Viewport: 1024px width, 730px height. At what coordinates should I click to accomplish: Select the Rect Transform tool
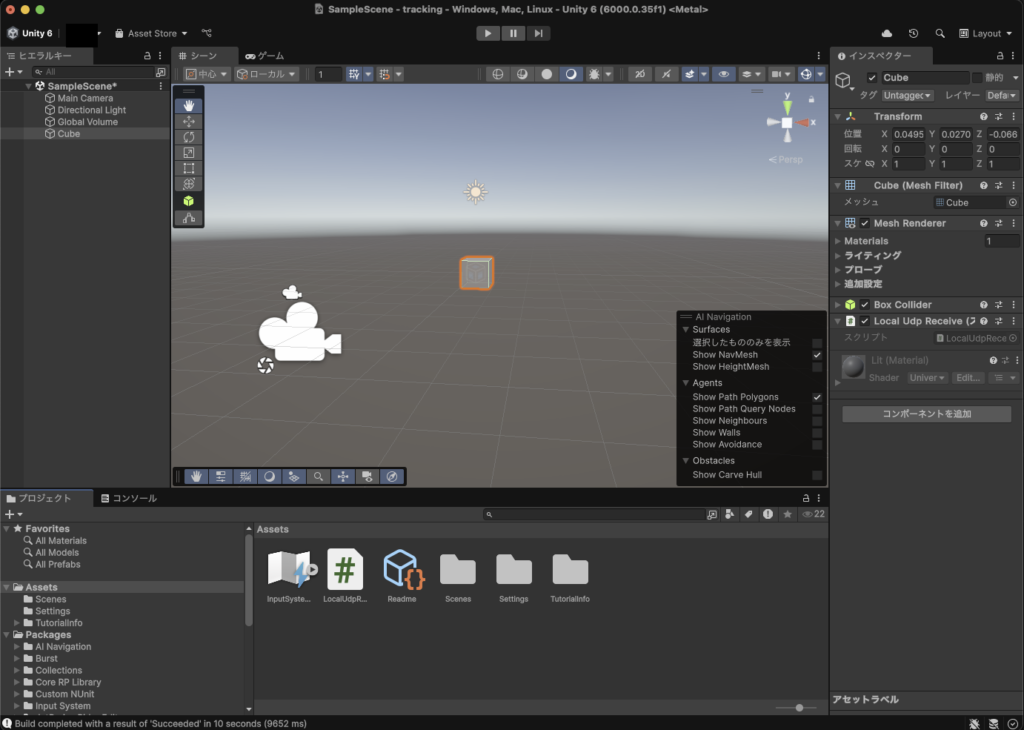pos(188,168)
